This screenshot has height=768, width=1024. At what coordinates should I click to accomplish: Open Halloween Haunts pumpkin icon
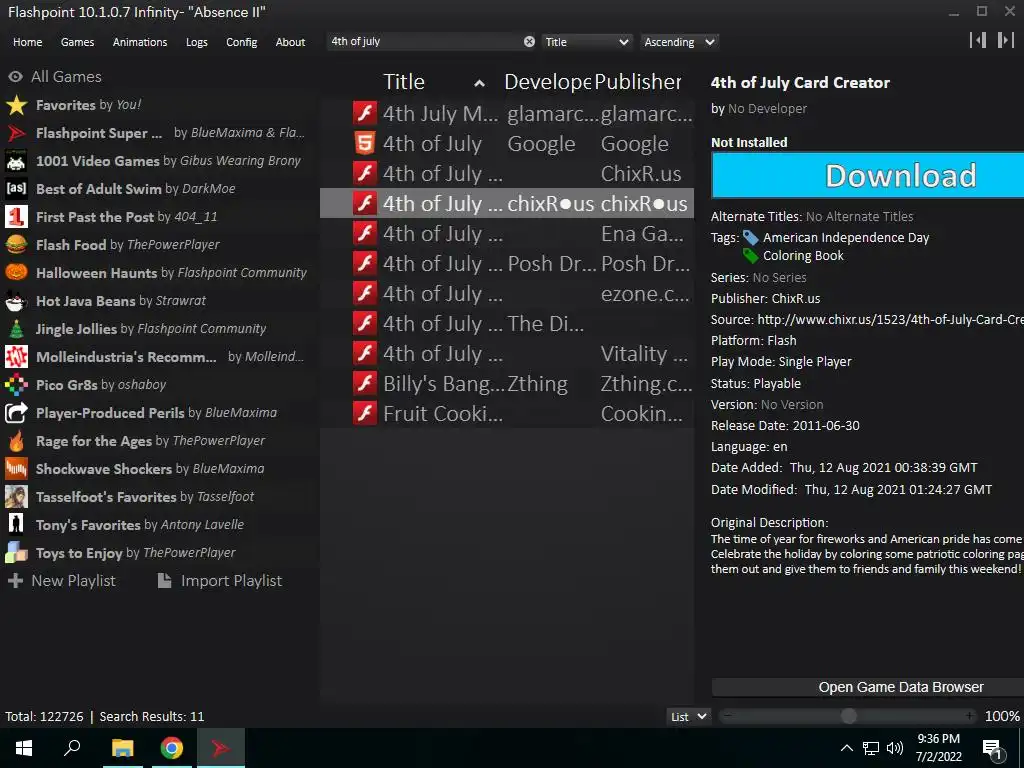point(16,272)
